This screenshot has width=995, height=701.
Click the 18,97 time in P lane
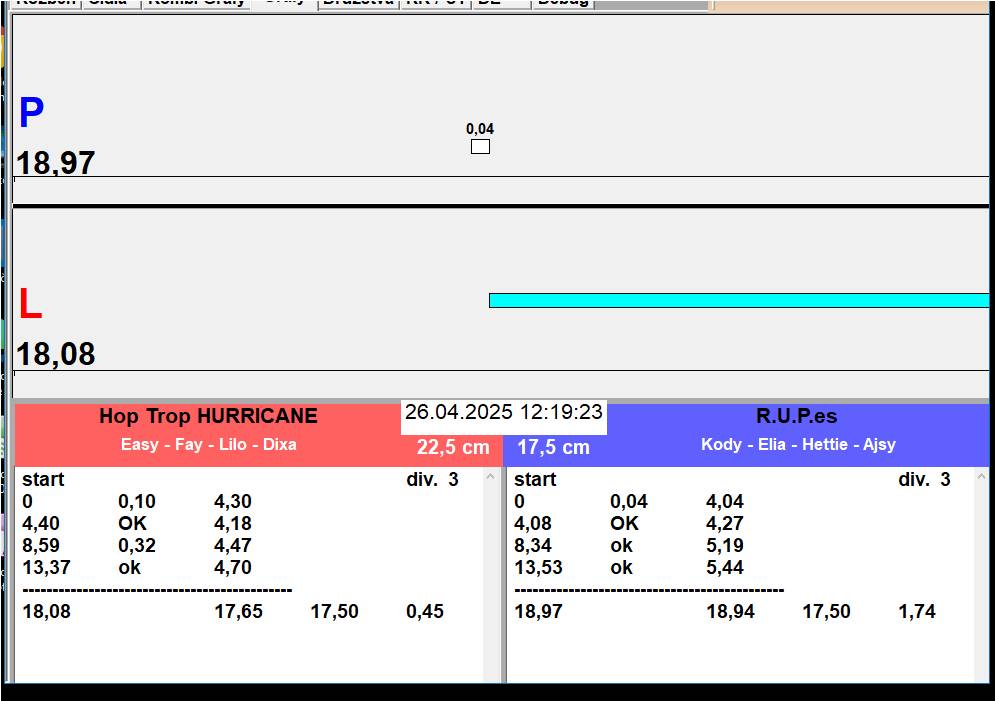tap(55, 163)
